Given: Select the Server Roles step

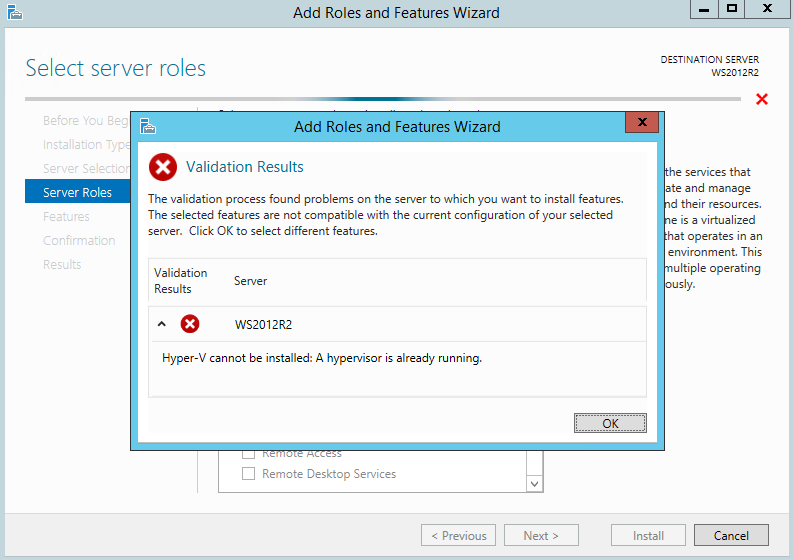Looking at the screenshot, I should (77, 192).
